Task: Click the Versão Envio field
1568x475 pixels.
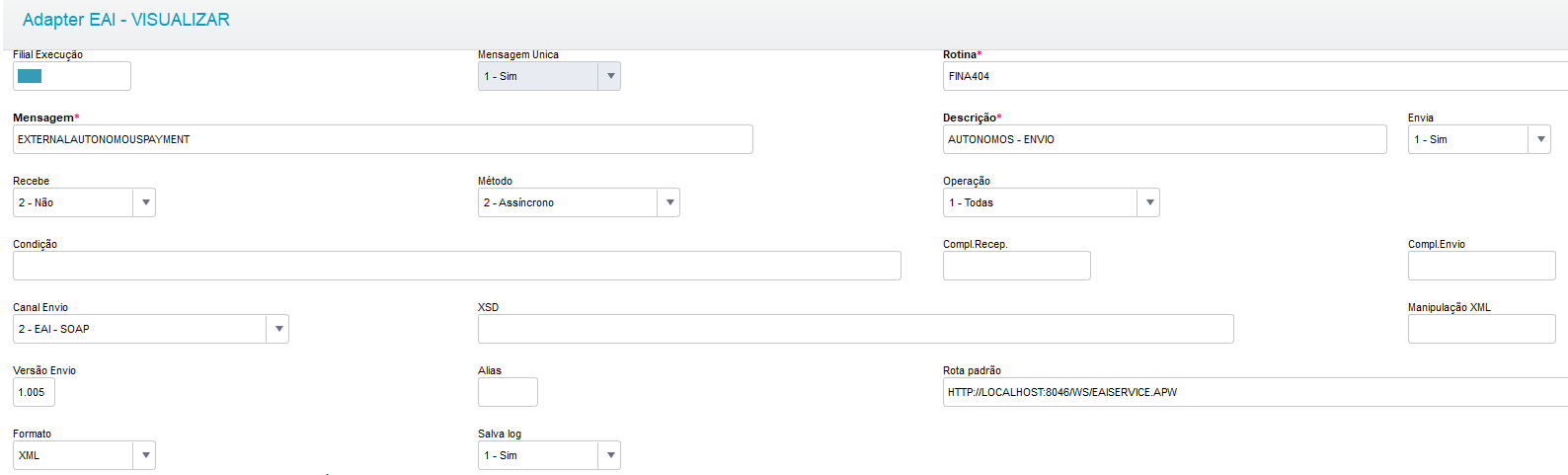Action: click(34, 392)
